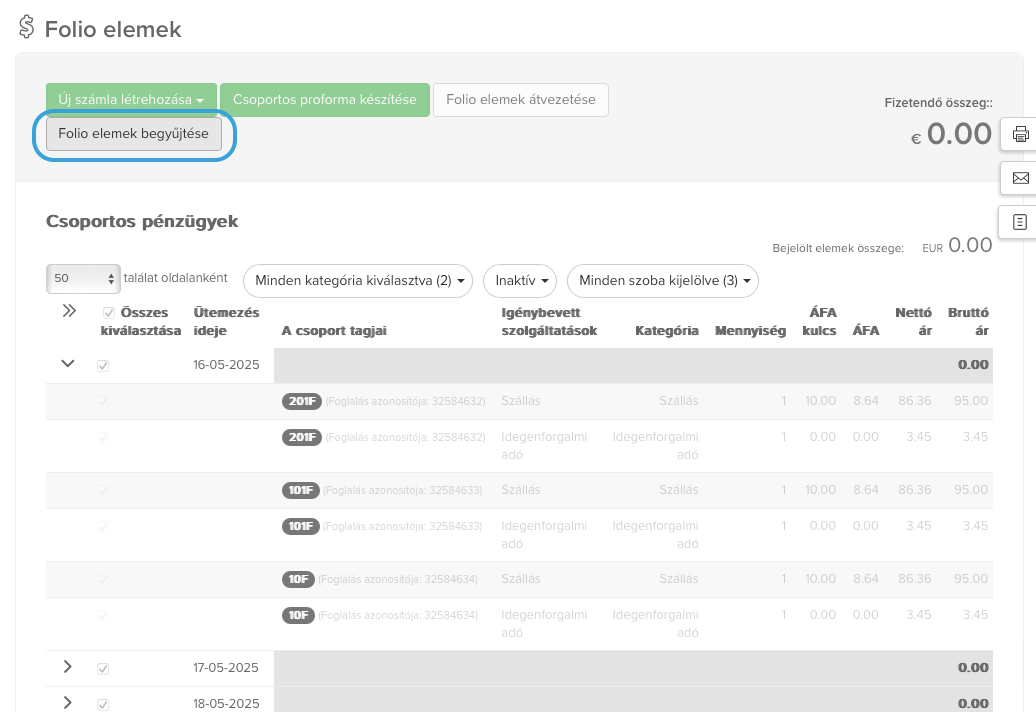The image size is (1036, 712).
Task: Toggle the checkbox for 17-05-2025 row
Action: (102, 668)
